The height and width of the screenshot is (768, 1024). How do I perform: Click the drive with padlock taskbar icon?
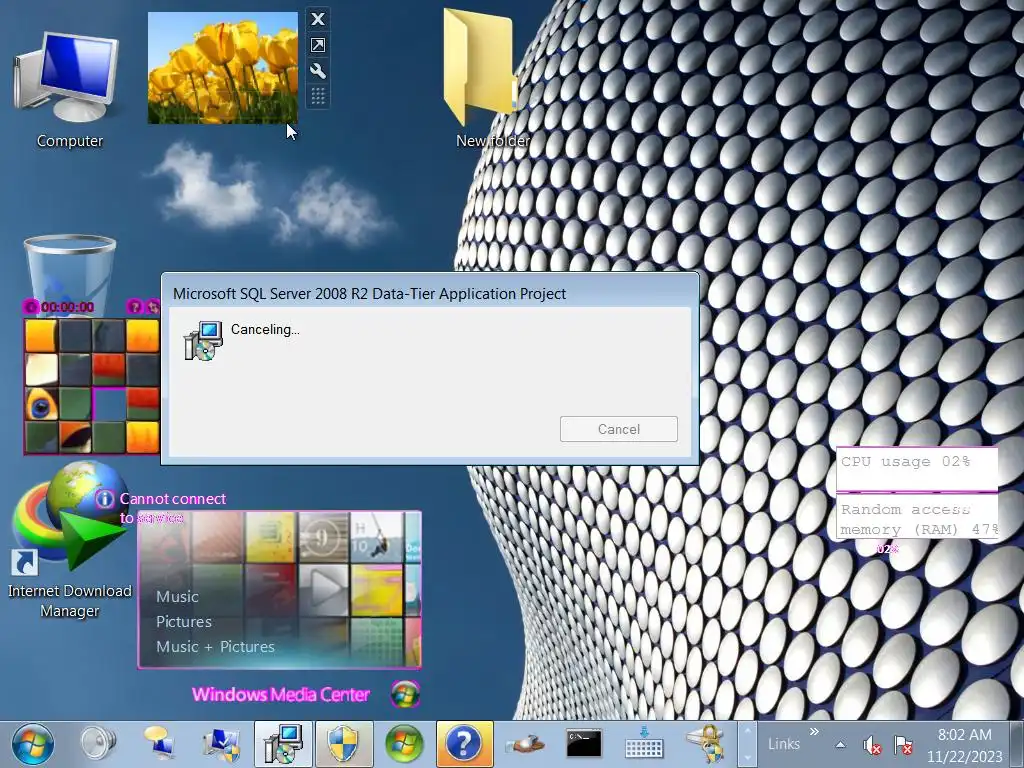click(705, 744)
